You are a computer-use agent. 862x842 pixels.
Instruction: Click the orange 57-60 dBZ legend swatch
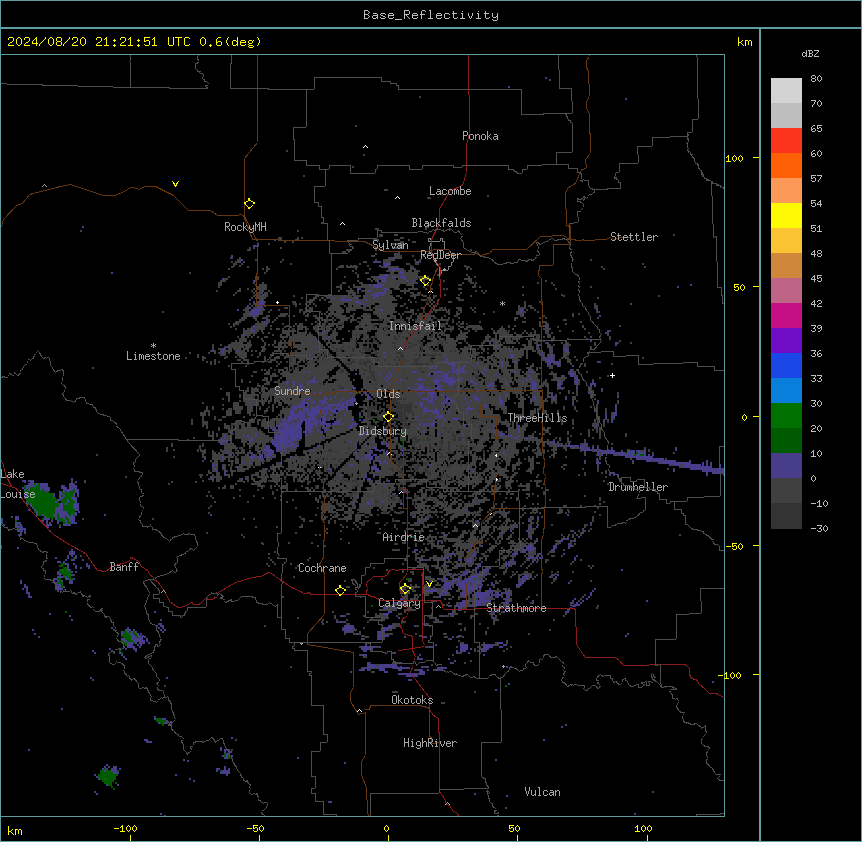(786, 165)
